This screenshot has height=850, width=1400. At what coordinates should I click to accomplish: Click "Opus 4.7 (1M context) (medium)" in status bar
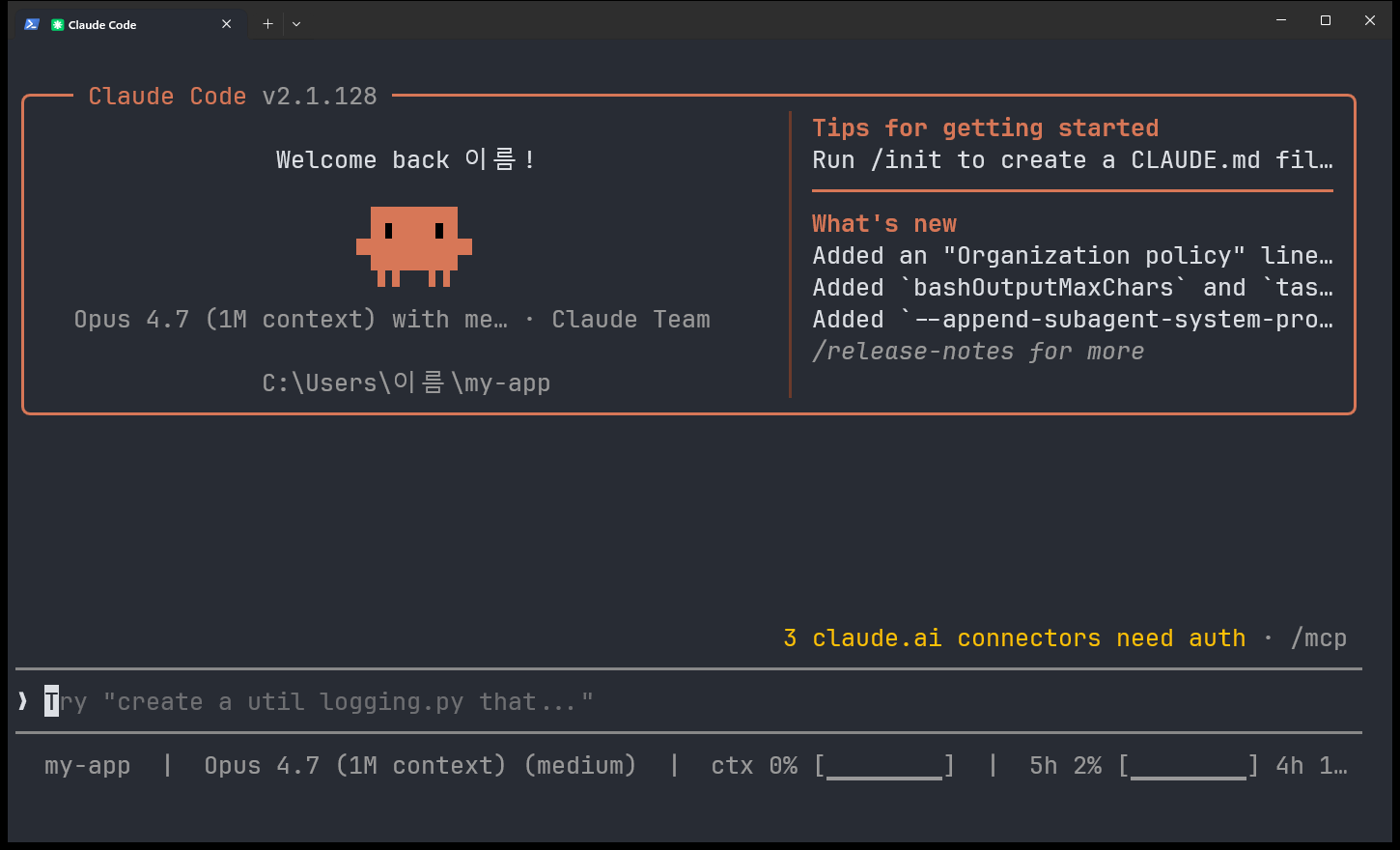pyautogui.click(x=420, y=766)
